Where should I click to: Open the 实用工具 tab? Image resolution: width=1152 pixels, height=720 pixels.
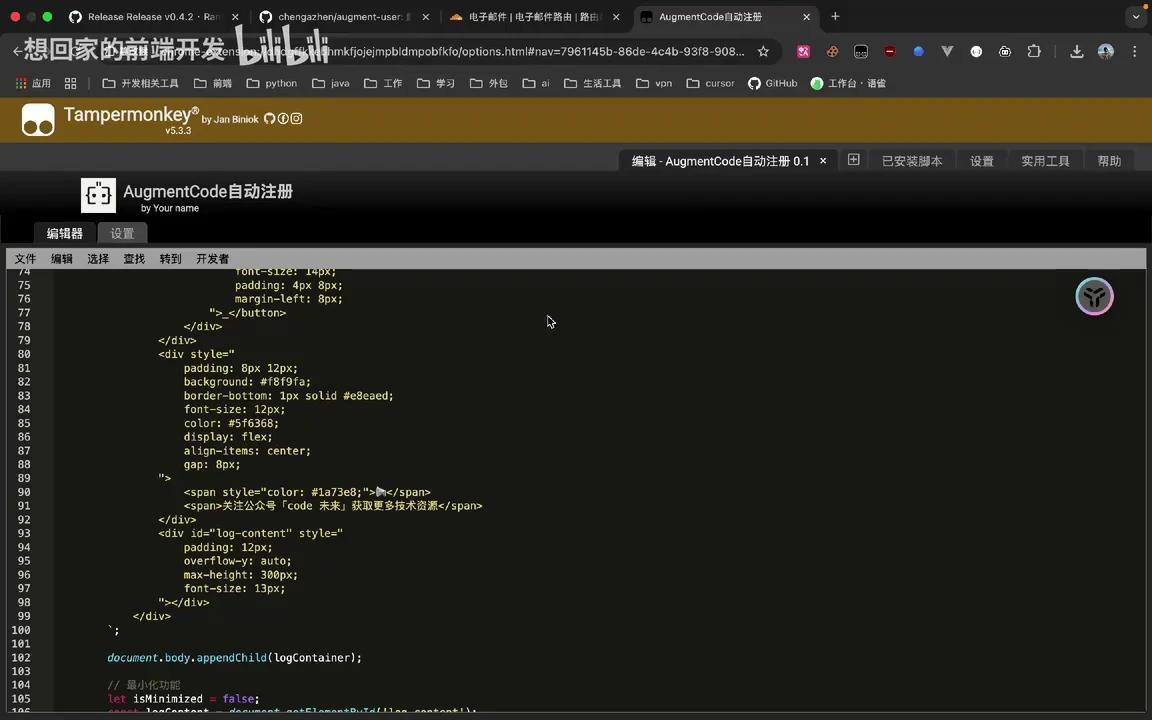[x=1045, y=161]
